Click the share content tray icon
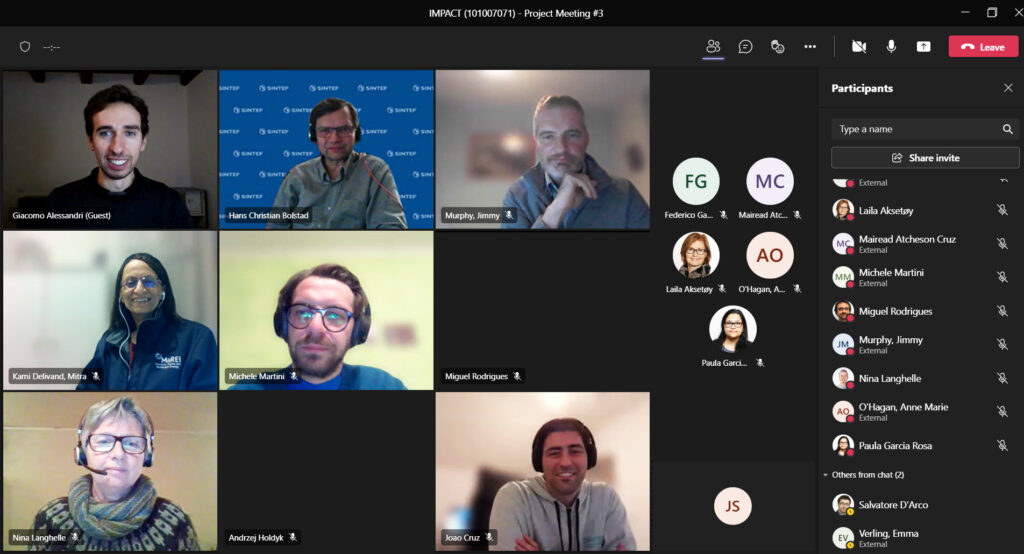This screenshot has width=1024, height=554. [x=923, y=46]
